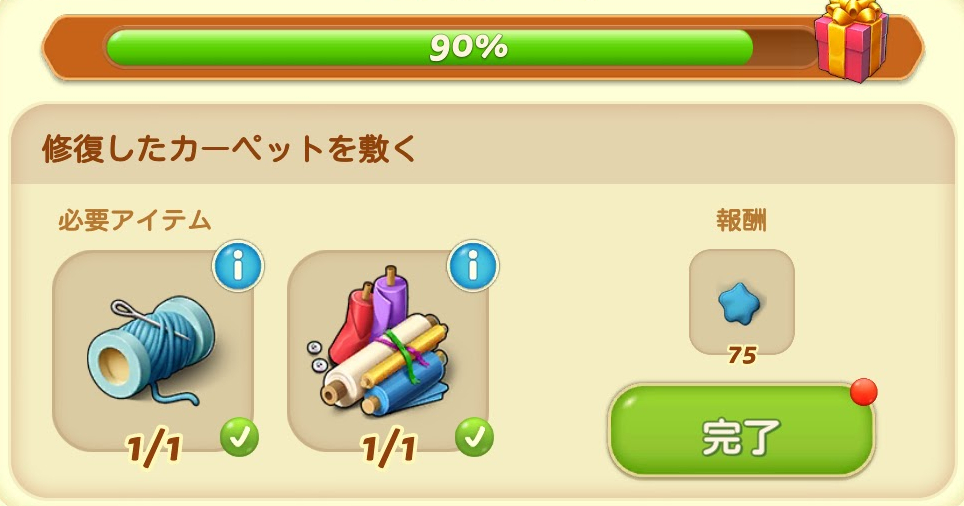Tap the red notification dot on 完了
Image resolution: width=964 pixels, height=506 pixels.
point(864,392)
